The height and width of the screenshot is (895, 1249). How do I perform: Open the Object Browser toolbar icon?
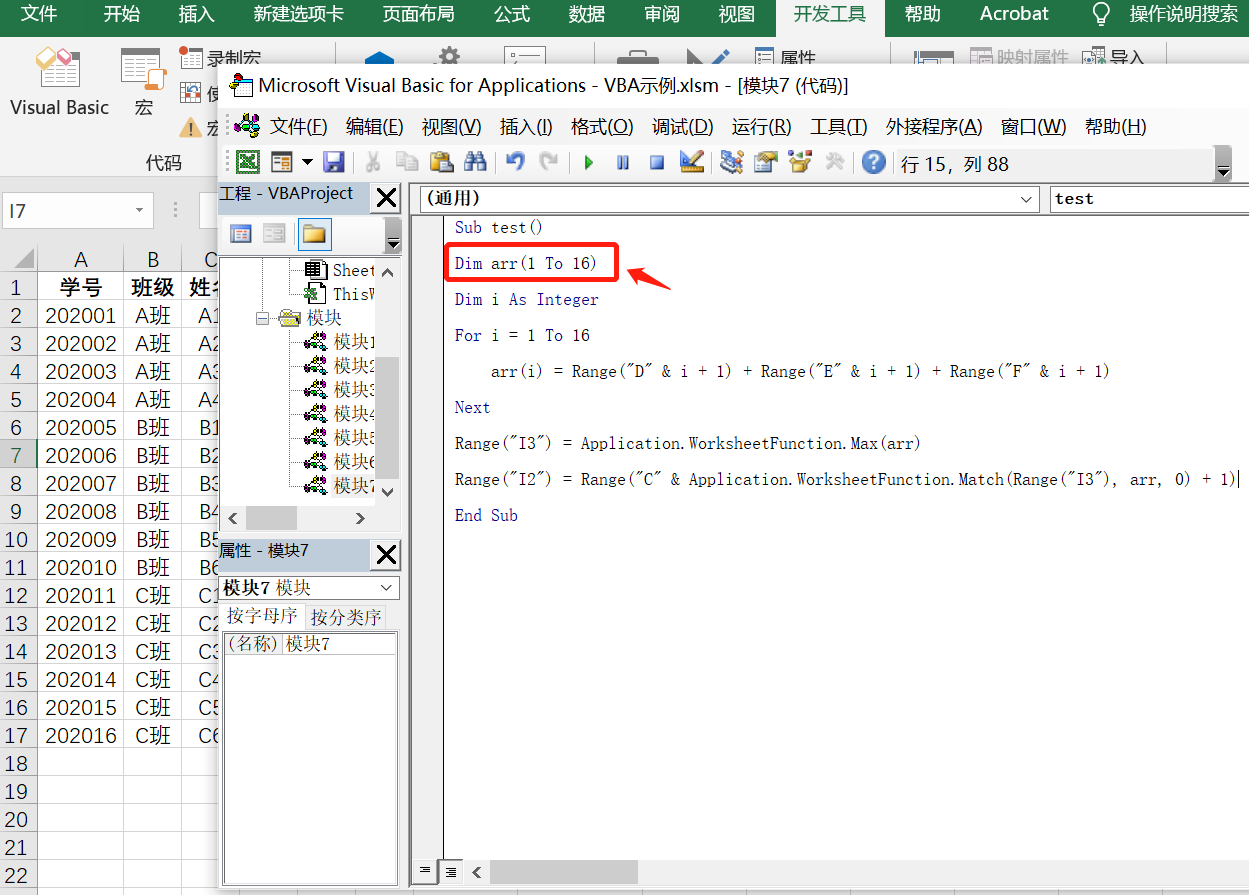click(800, 162)
